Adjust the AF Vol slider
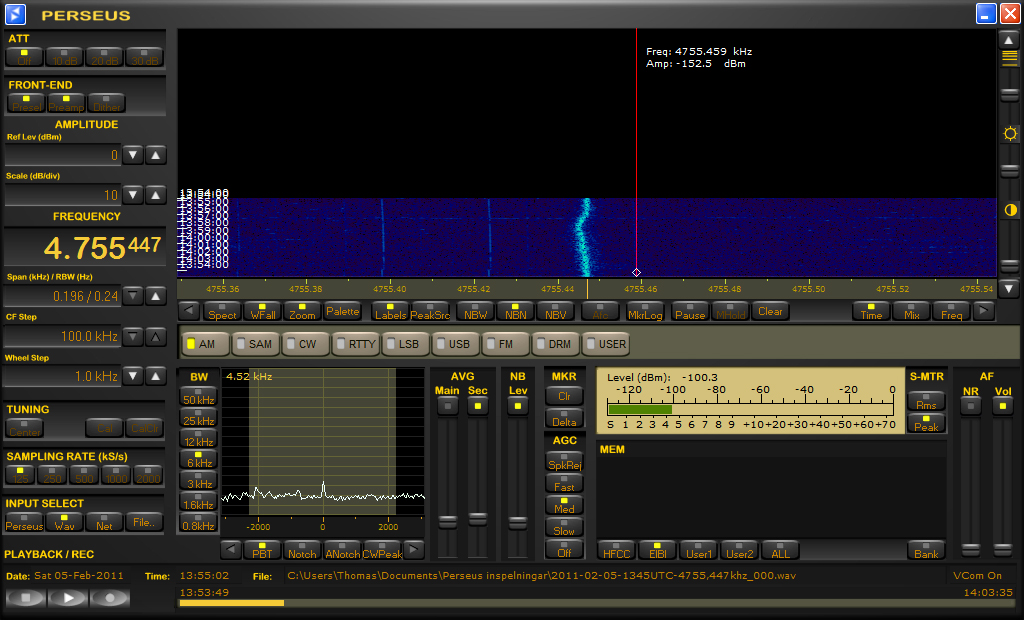Screen dimensions: 1024x620 (x=1002, y=549)
